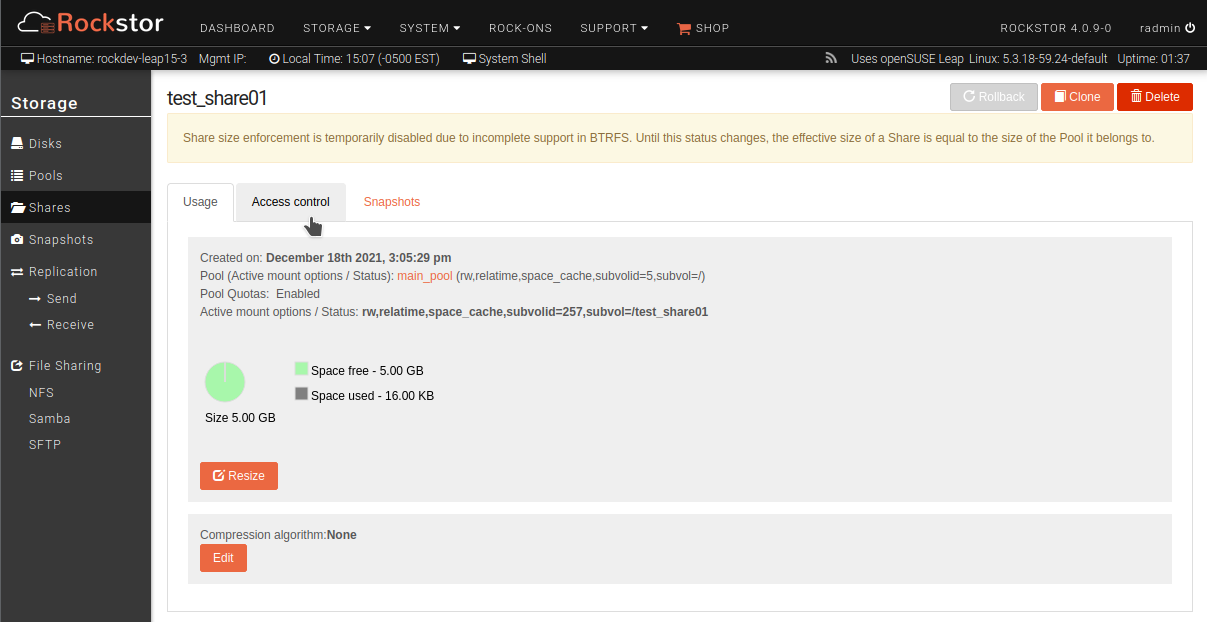The width and height of the screenshot is (1207, 622).
Task: Click the RSS feed icon in status bar
Action: pyautogui.click(x=830, y=59)
